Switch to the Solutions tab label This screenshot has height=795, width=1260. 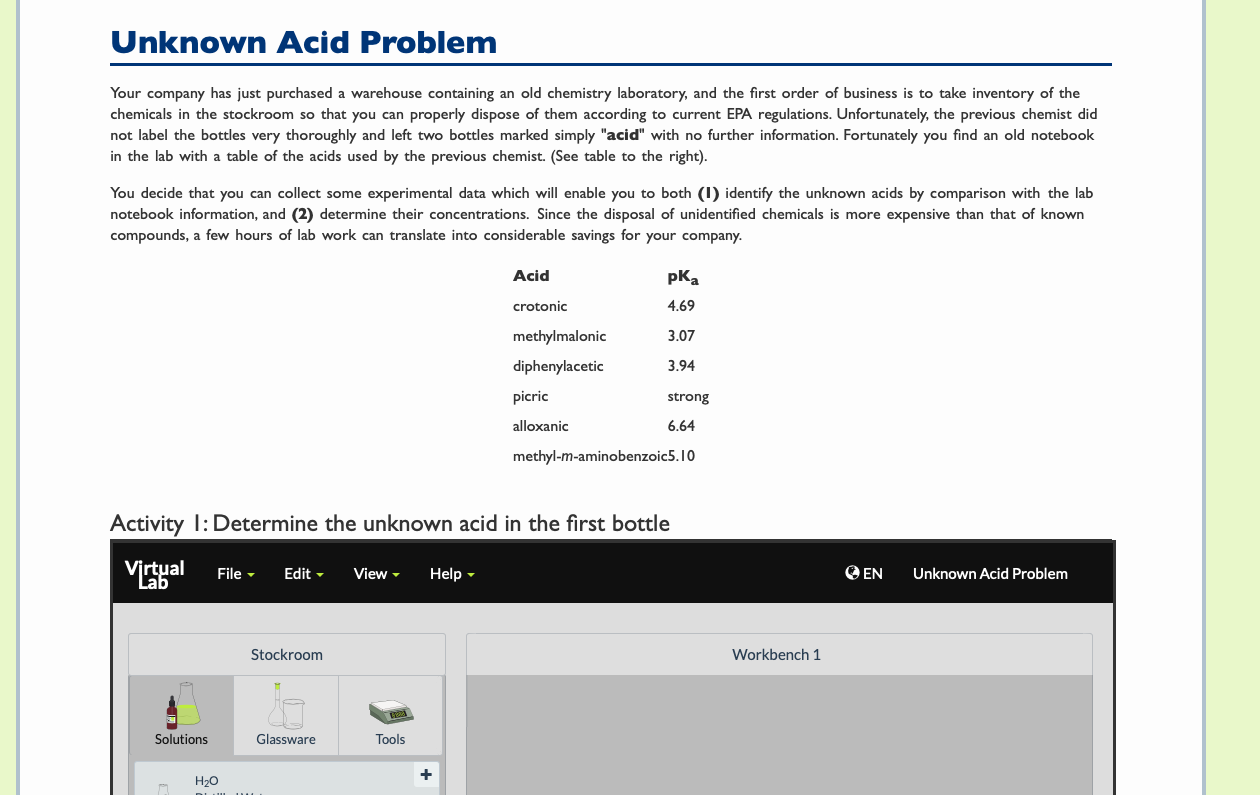(180, 739)
